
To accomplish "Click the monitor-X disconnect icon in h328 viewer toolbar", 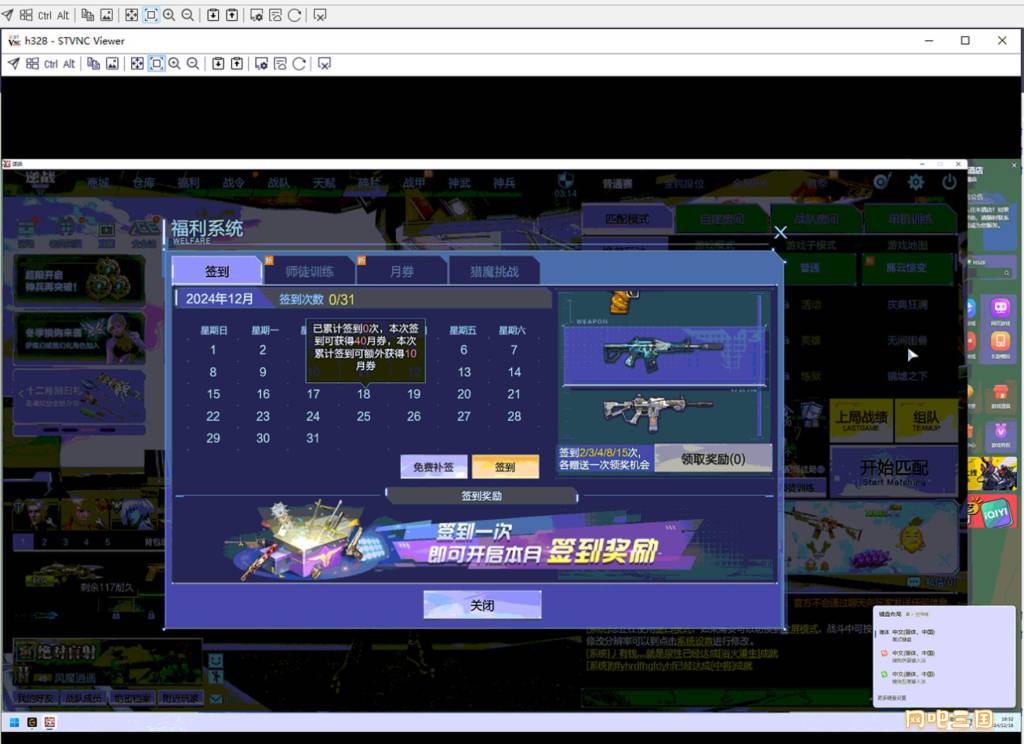I will coord(325,63).
